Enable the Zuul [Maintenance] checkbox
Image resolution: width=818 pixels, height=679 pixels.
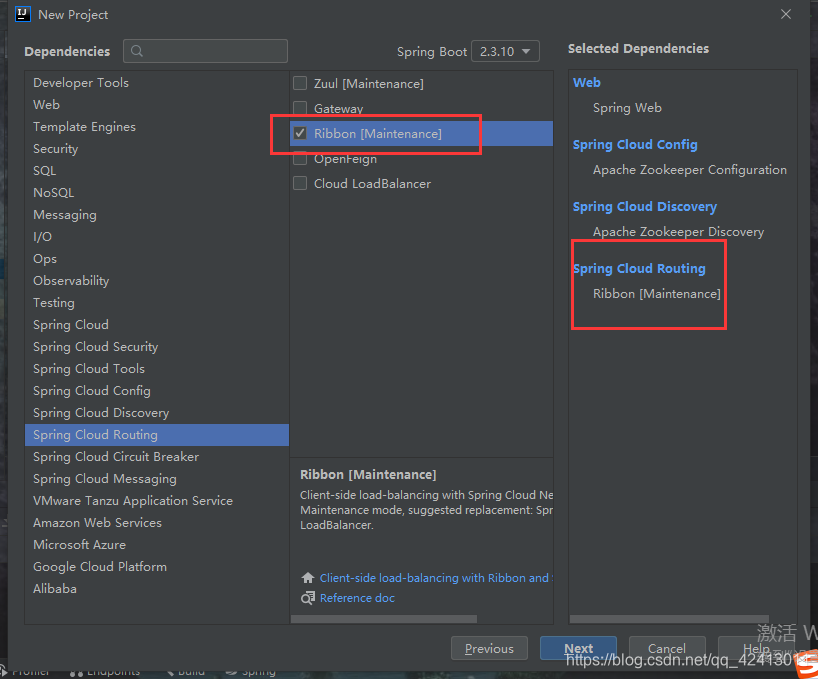[300, 83]
